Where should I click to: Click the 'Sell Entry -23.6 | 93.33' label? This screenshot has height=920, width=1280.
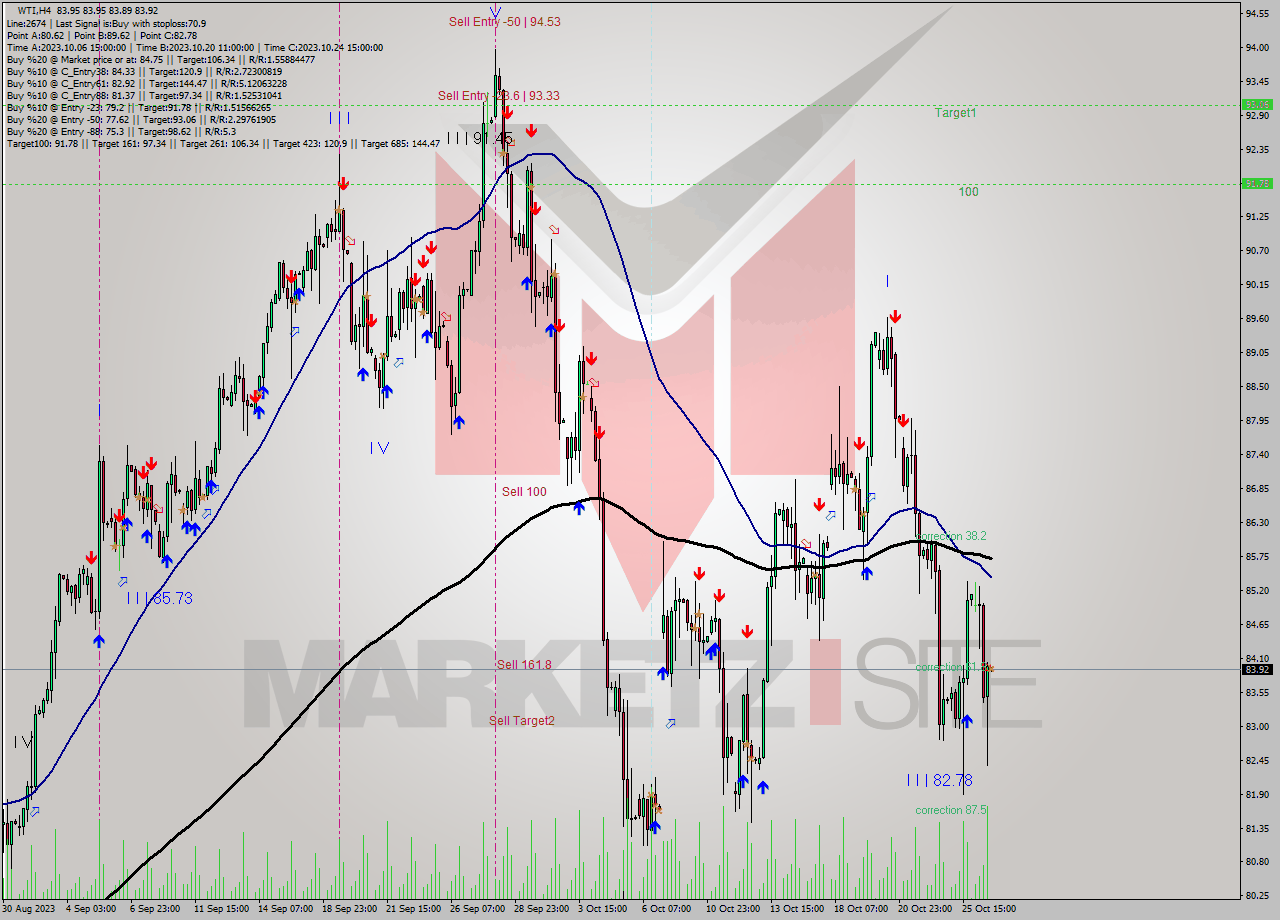point(498,96)
